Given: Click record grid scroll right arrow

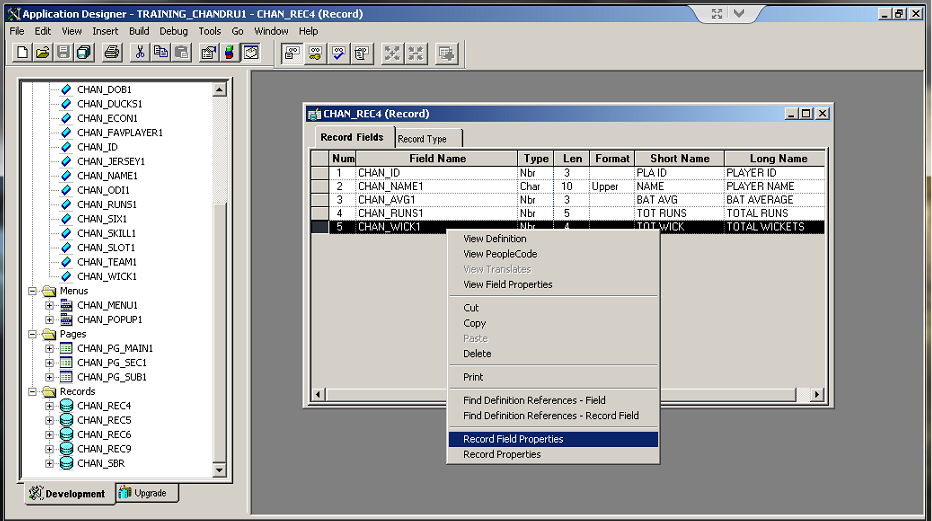Looking at the screenshot, I should 817,394.
